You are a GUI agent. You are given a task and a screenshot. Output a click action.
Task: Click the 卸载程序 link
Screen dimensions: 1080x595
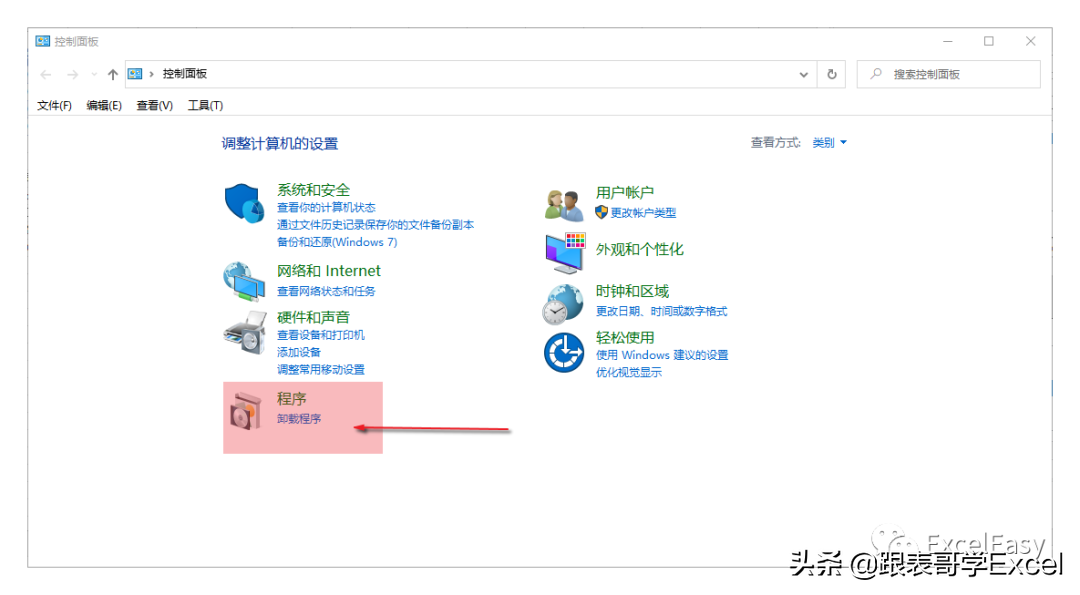299,419
